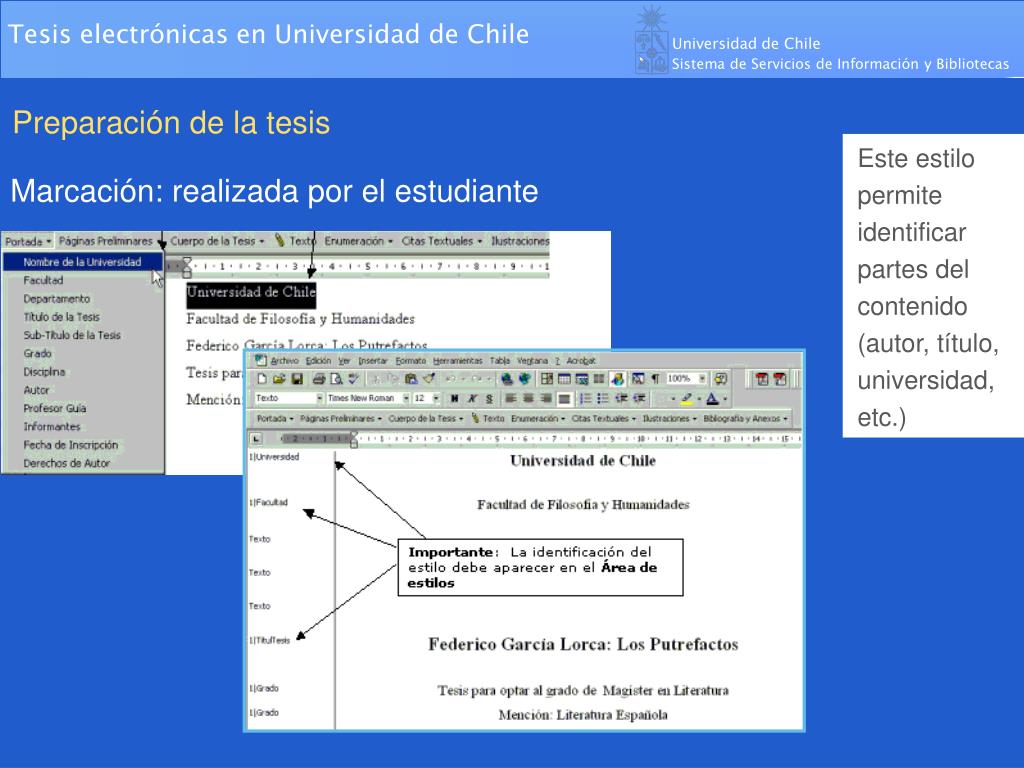This screenshot has width=1024, height=768.
Task: Click the Undo arrow icon
Action: [450, 379]
